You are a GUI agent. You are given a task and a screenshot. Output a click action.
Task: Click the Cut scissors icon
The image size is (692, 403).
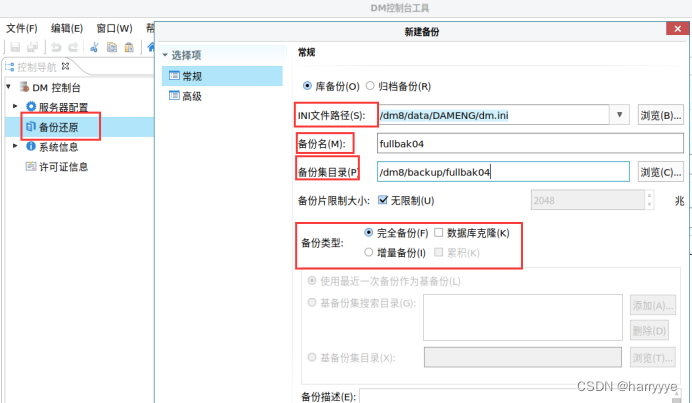point(94,47)
